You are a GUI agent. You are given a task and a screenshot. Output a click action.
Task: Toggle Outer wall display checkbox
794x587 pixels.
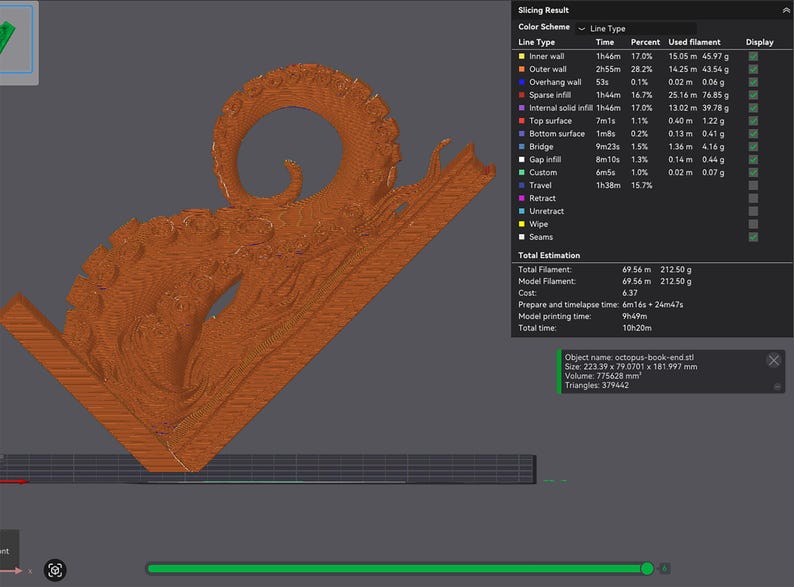753,69
